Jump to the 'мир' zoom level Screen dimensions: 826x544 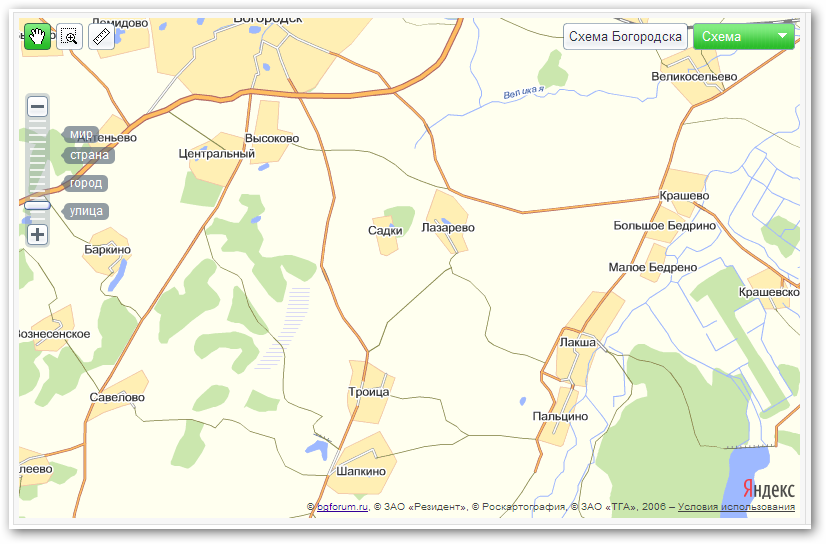82,134
